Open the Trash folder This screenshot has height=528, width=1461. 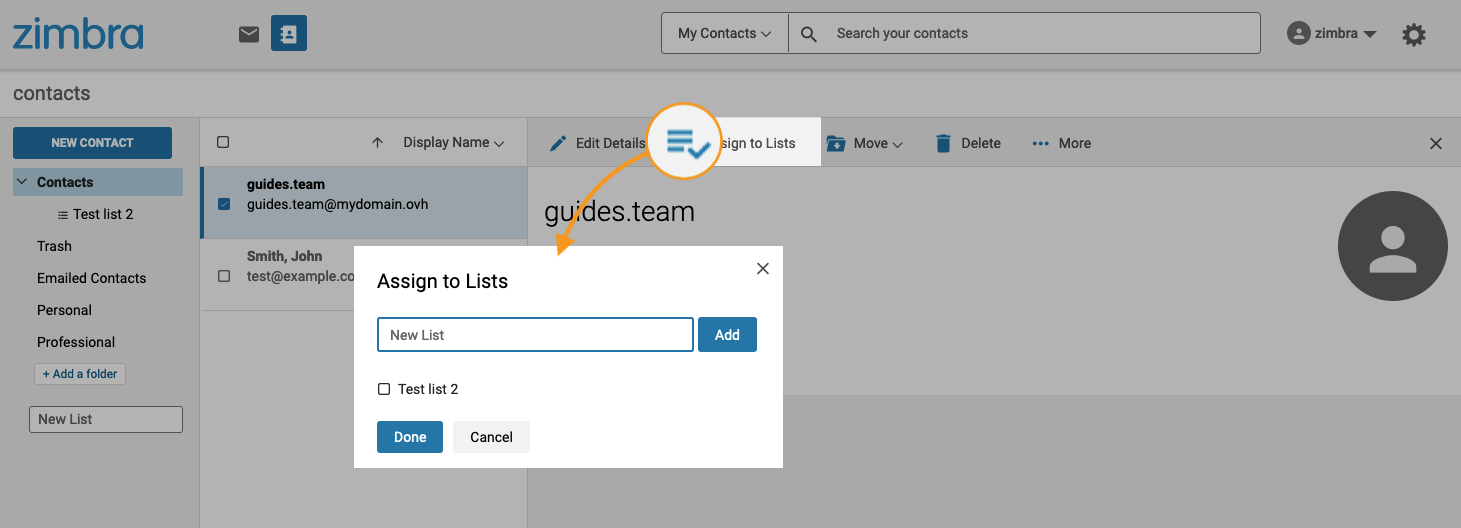click(54, 246)
